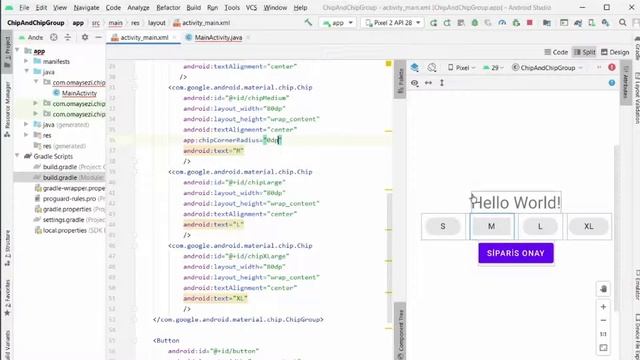This screenshot has width=640, height=360.
Task: Click horizontal expand arrows in preview toolbar
Action: 428,83
